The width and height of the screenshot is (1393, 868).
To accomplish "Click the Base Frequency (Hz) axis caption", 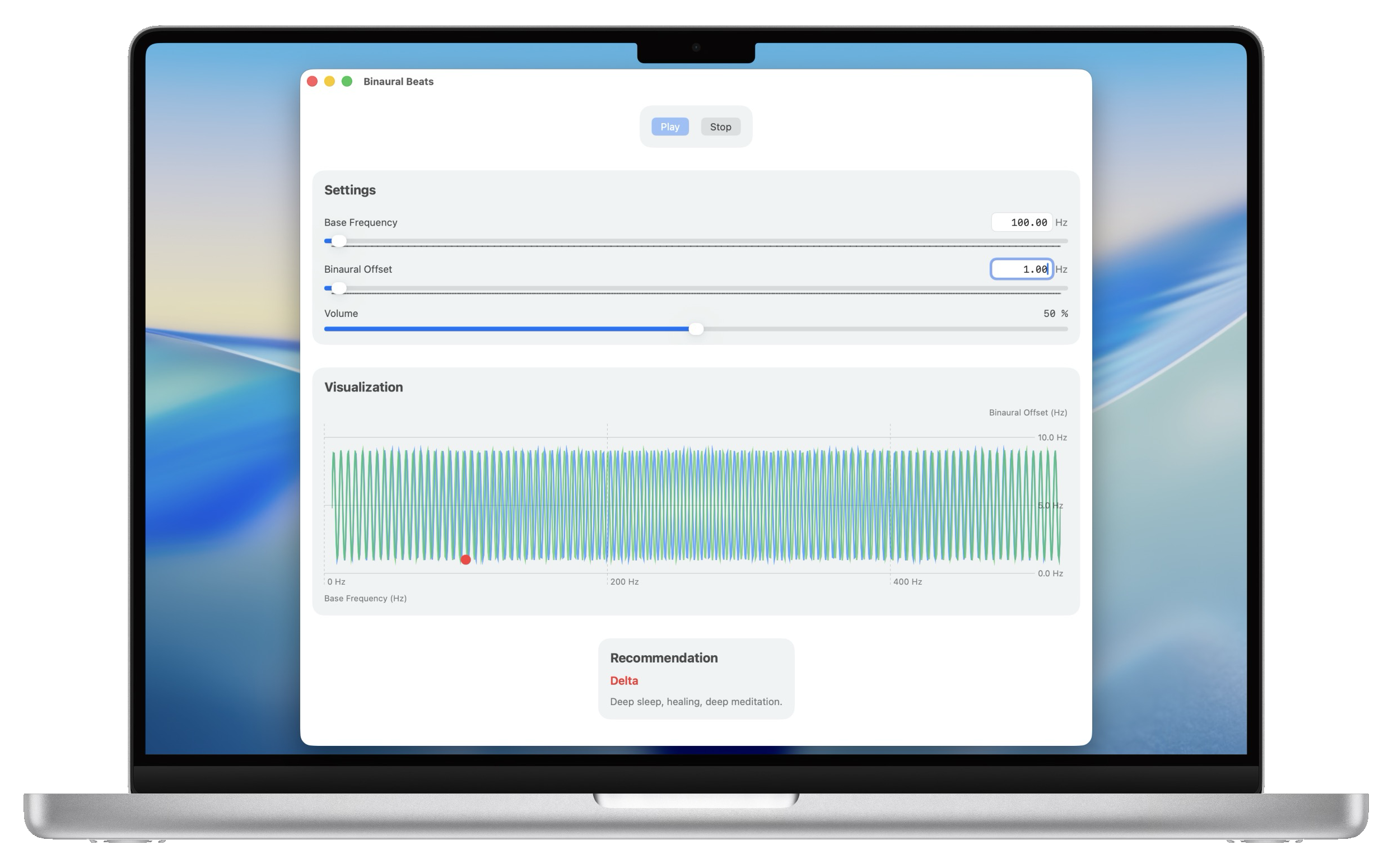I will coord(365,598).
